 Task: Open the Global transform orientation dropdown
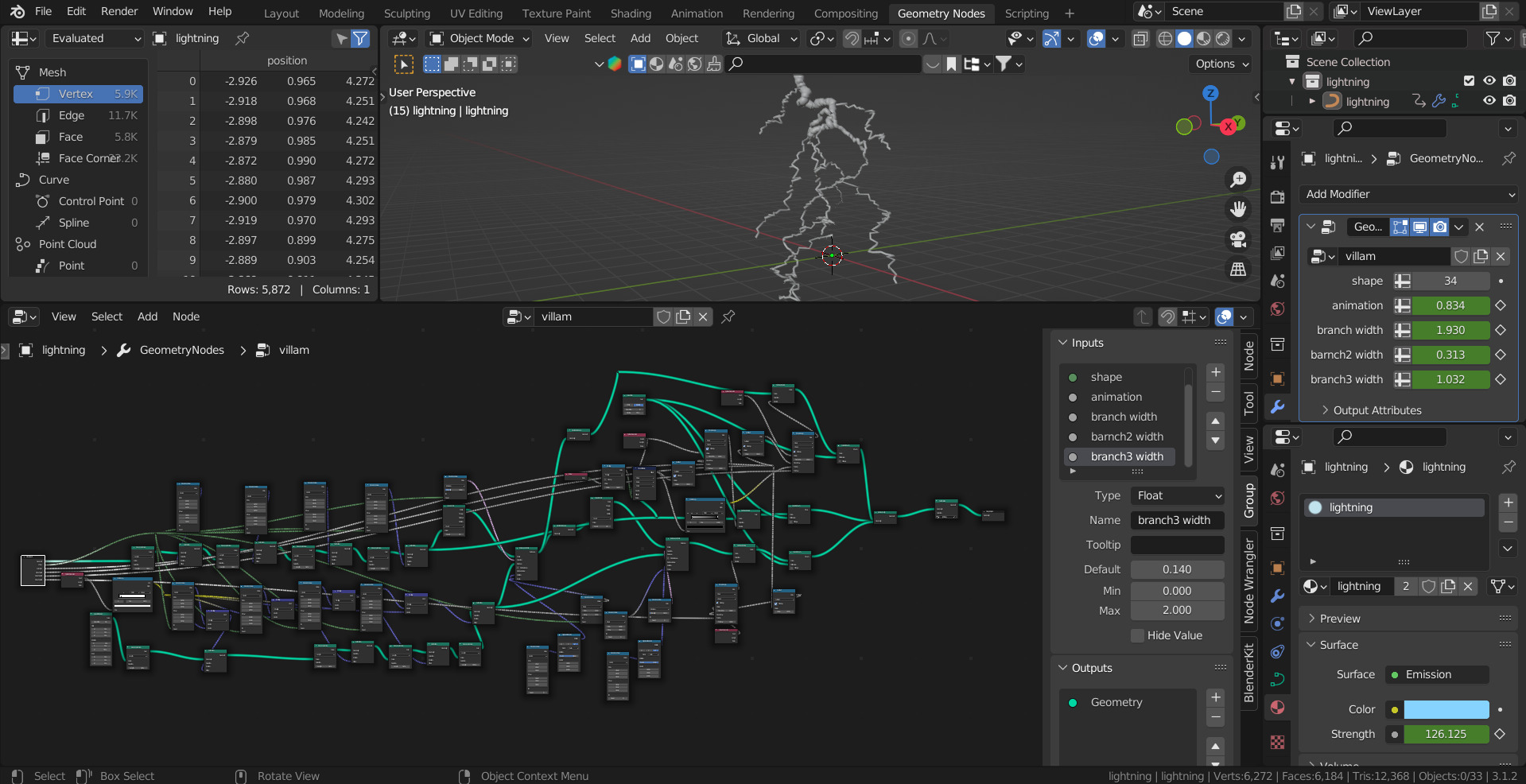[x=761, y=38]
